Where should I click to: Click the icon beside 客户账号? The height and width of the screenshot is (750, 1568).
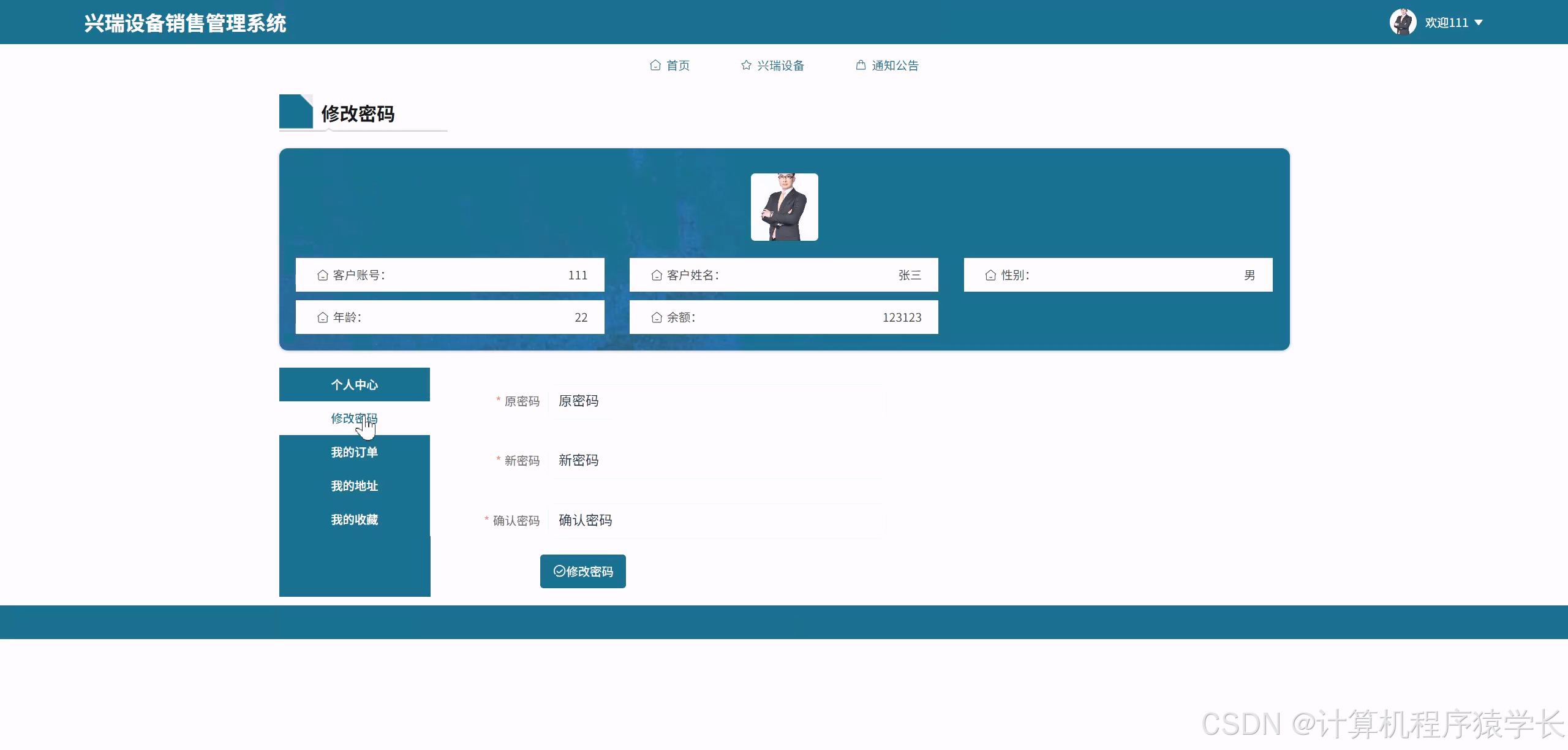click(323, 275)
